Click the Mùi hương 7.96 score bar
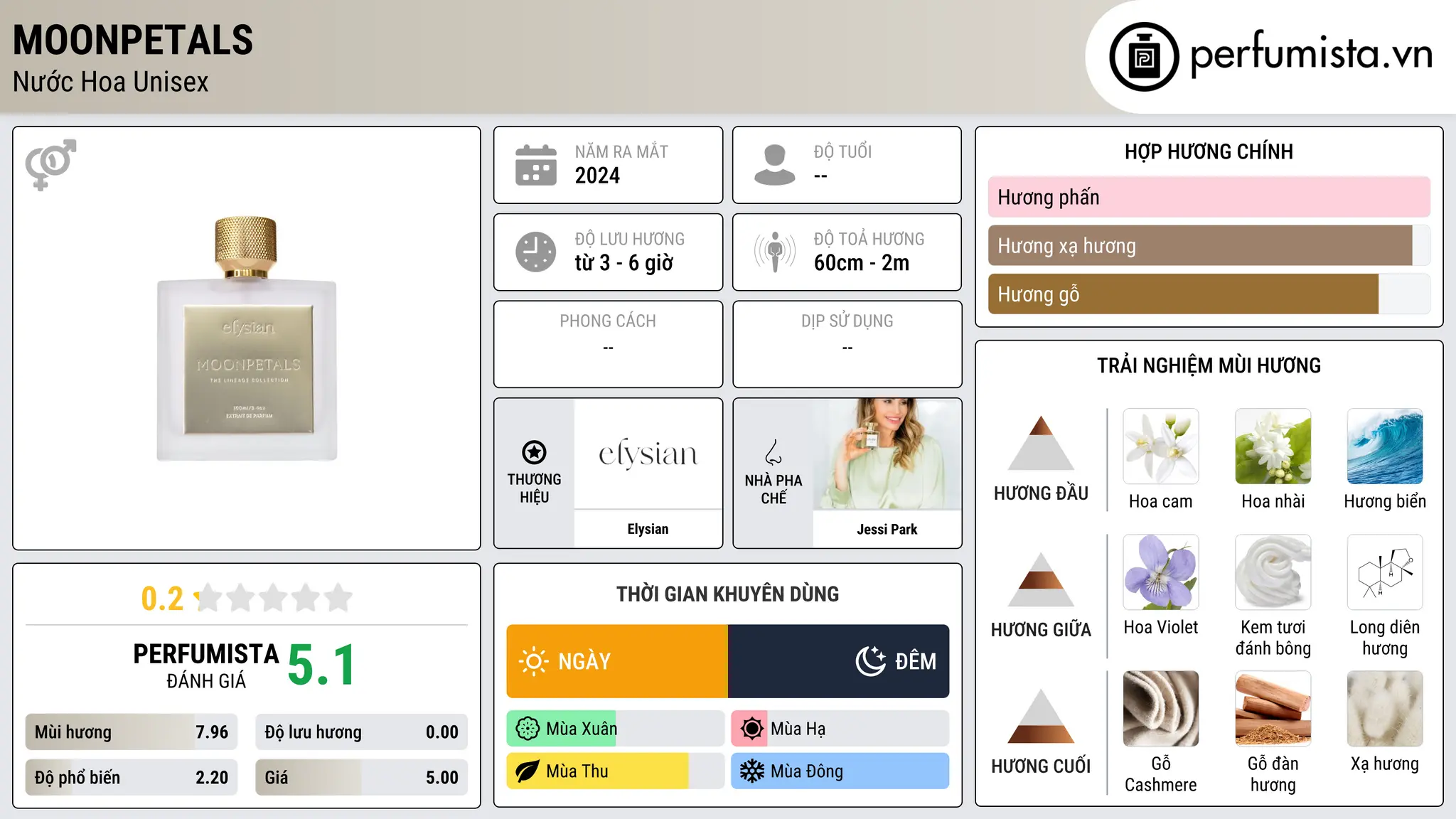The height and width of the screenshot is (819, 1456). [132, 732]
